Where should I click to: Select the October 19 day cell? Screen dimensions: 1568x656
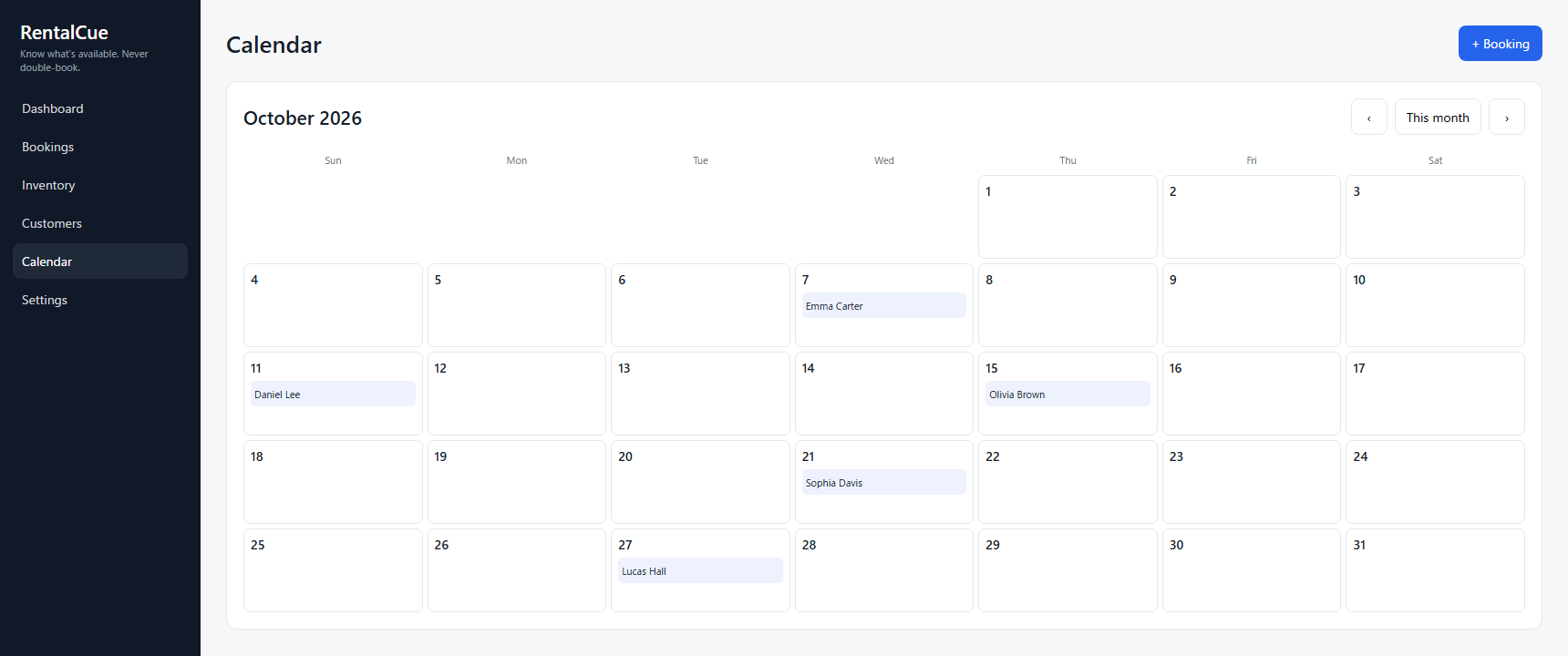click(517, 482)
